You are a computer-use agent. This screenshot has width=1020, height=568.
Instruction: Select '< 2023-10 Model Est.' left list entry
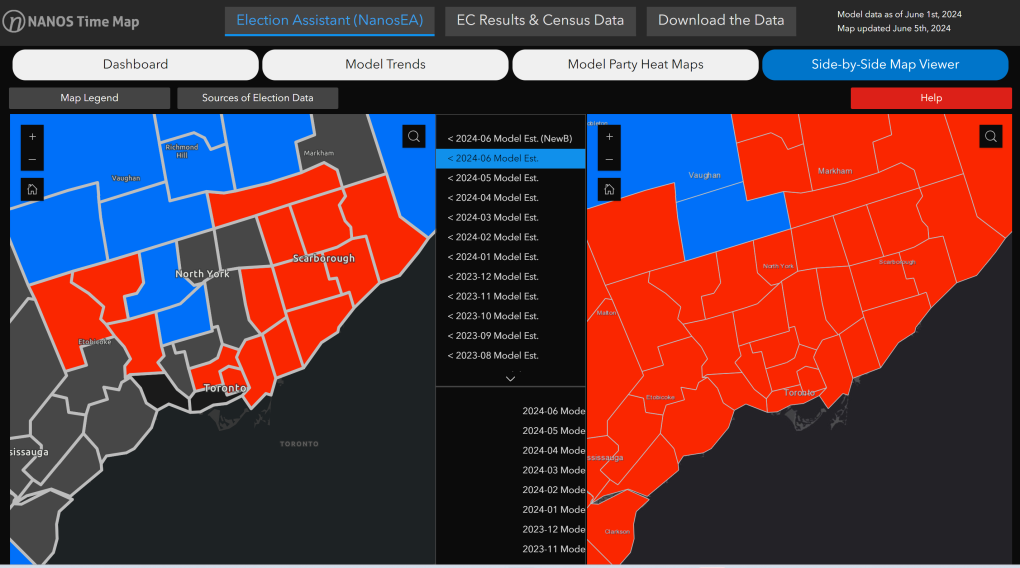(511, 316)
